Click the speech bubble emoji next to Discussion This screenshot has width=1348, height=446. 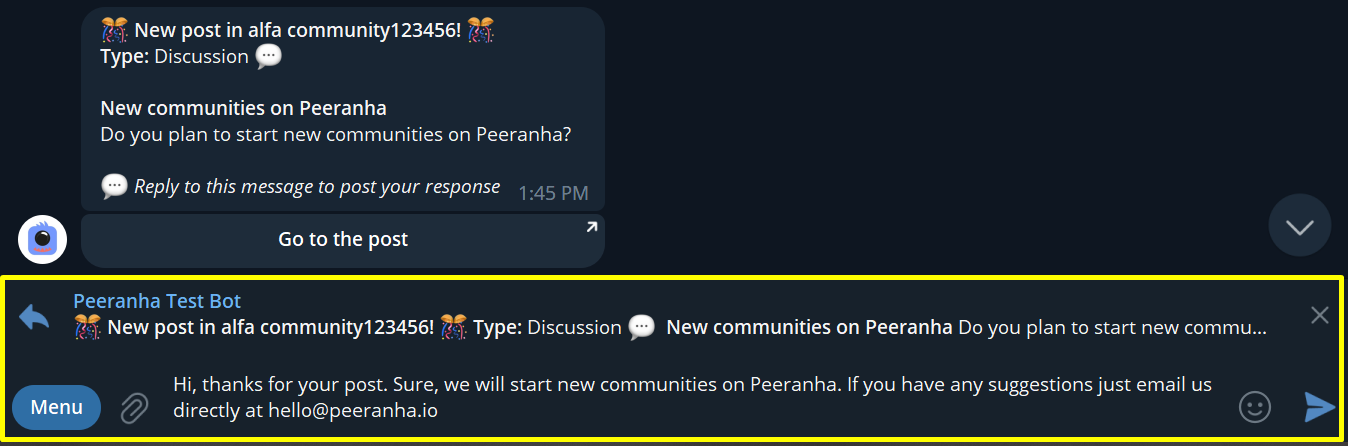(268, 57)
